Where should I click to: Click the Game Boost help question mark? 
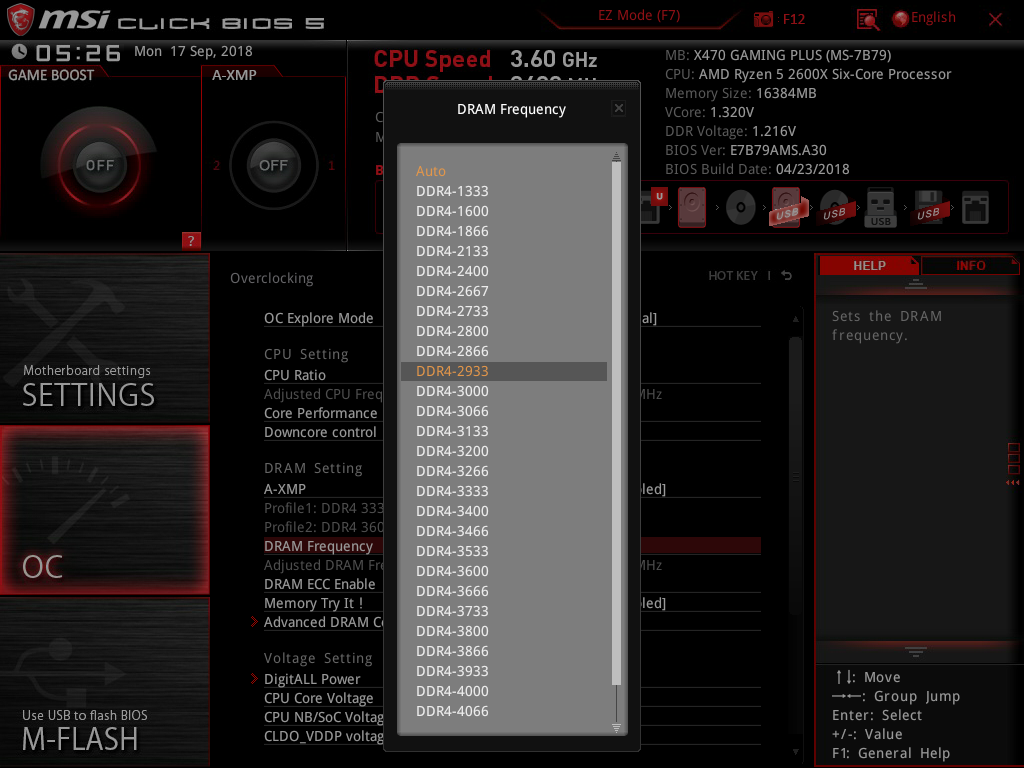point(191,240)
